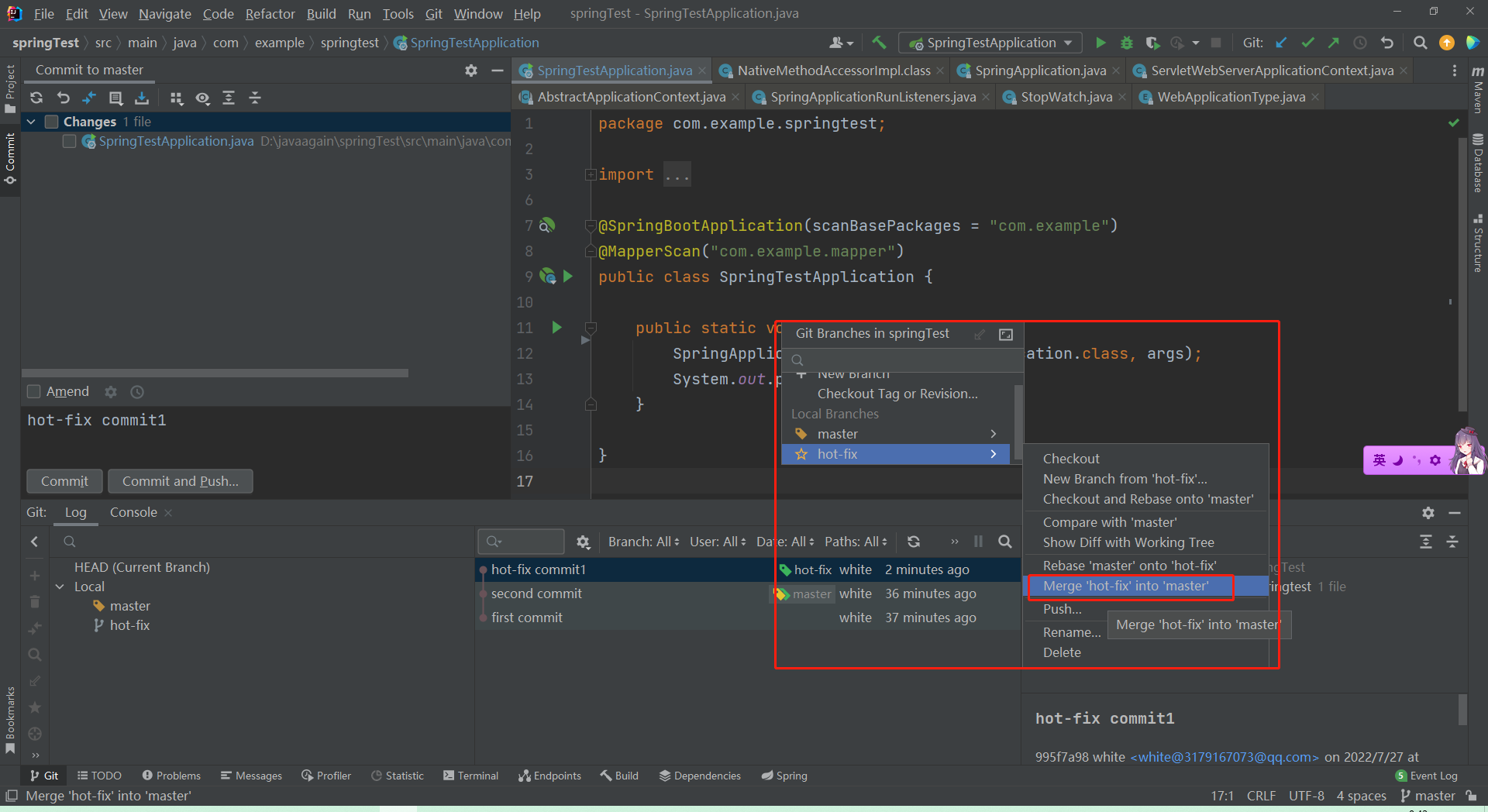Click the run gutter icon on line 11
This screenshot has height=812, width=1488.
click(556, 327)
